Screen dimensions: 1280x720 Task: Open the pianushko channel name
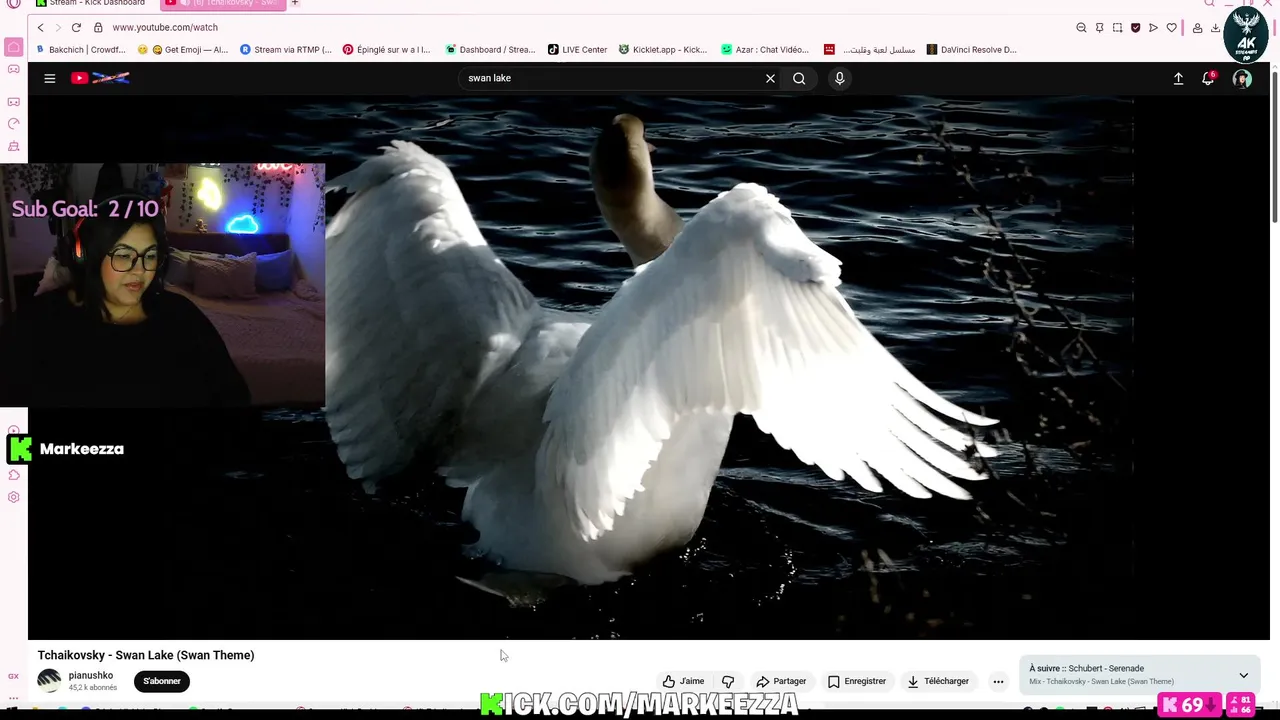click(x=91, y=675)
